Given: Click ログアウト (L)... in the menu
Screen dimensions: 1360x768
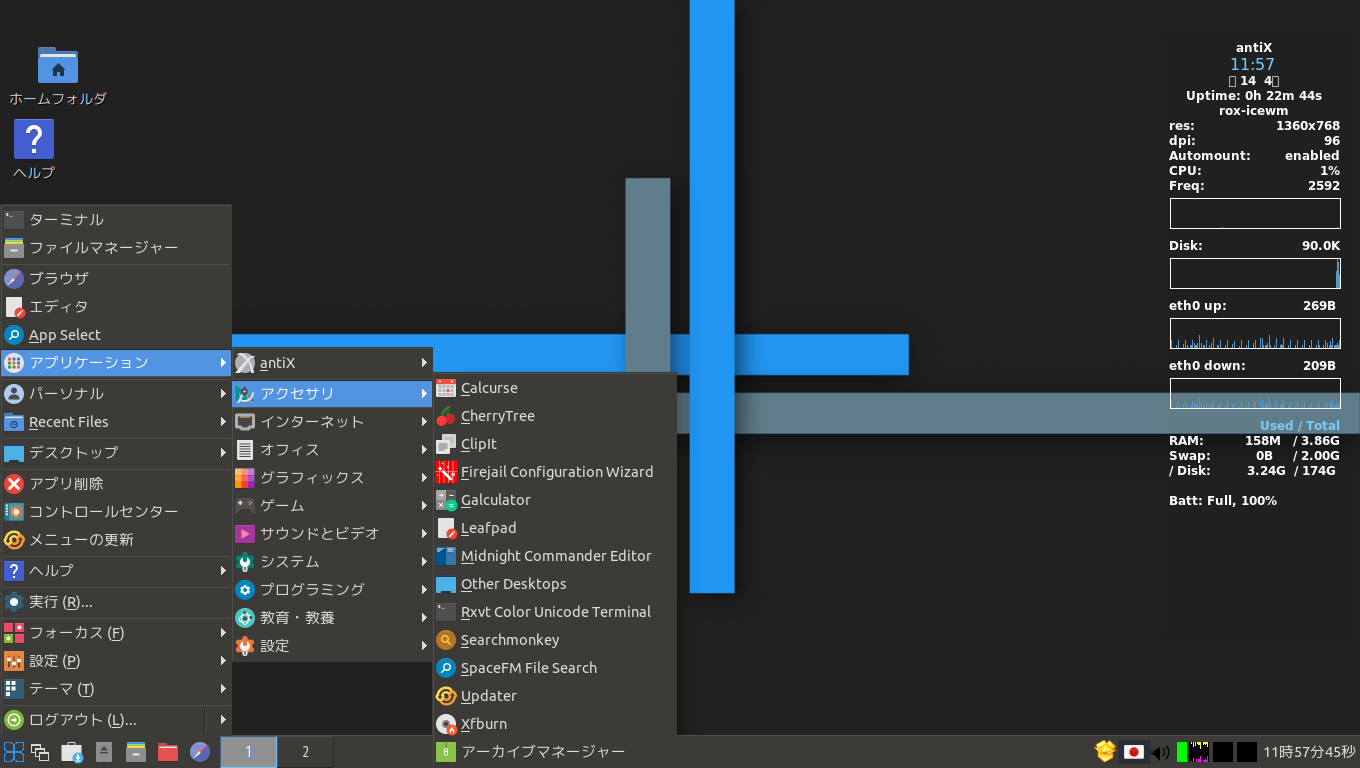Looking at the screenshot, I should click(x=103, y=720).
